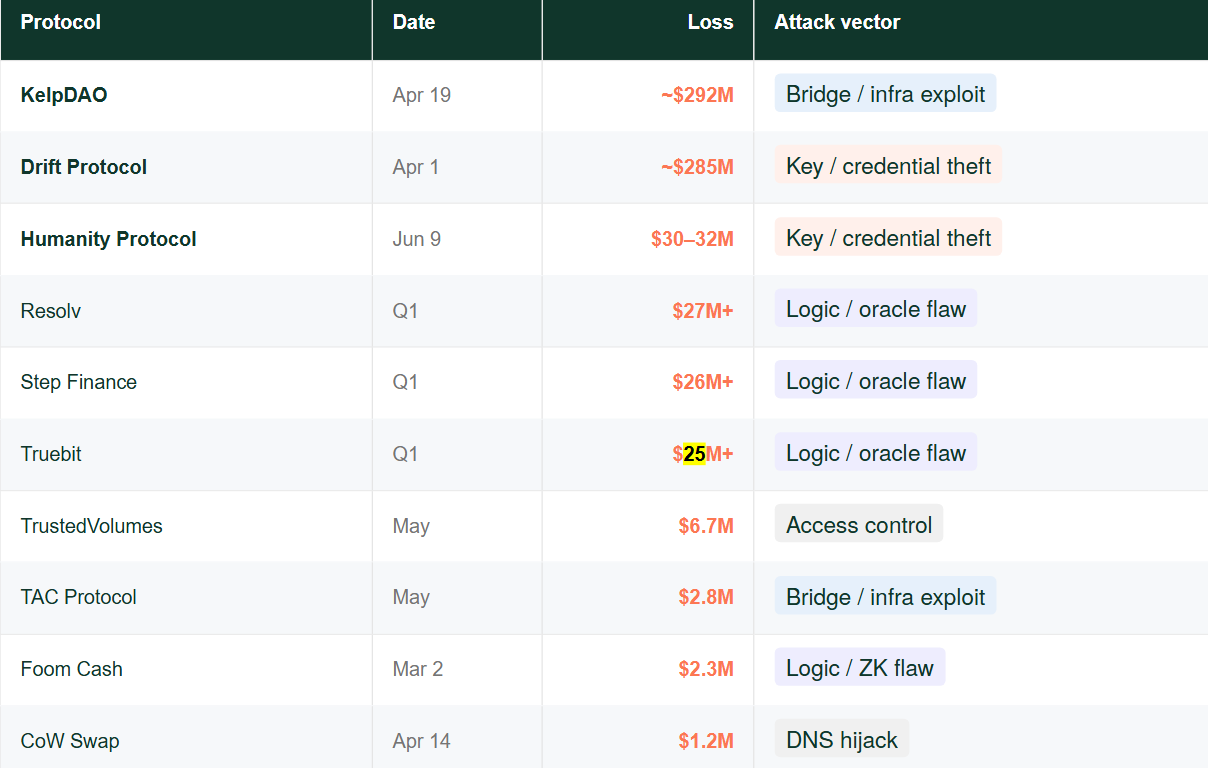Click Truebit's Logic / oracle flaw tag
1208x768 pixels.
coord(876,453)
